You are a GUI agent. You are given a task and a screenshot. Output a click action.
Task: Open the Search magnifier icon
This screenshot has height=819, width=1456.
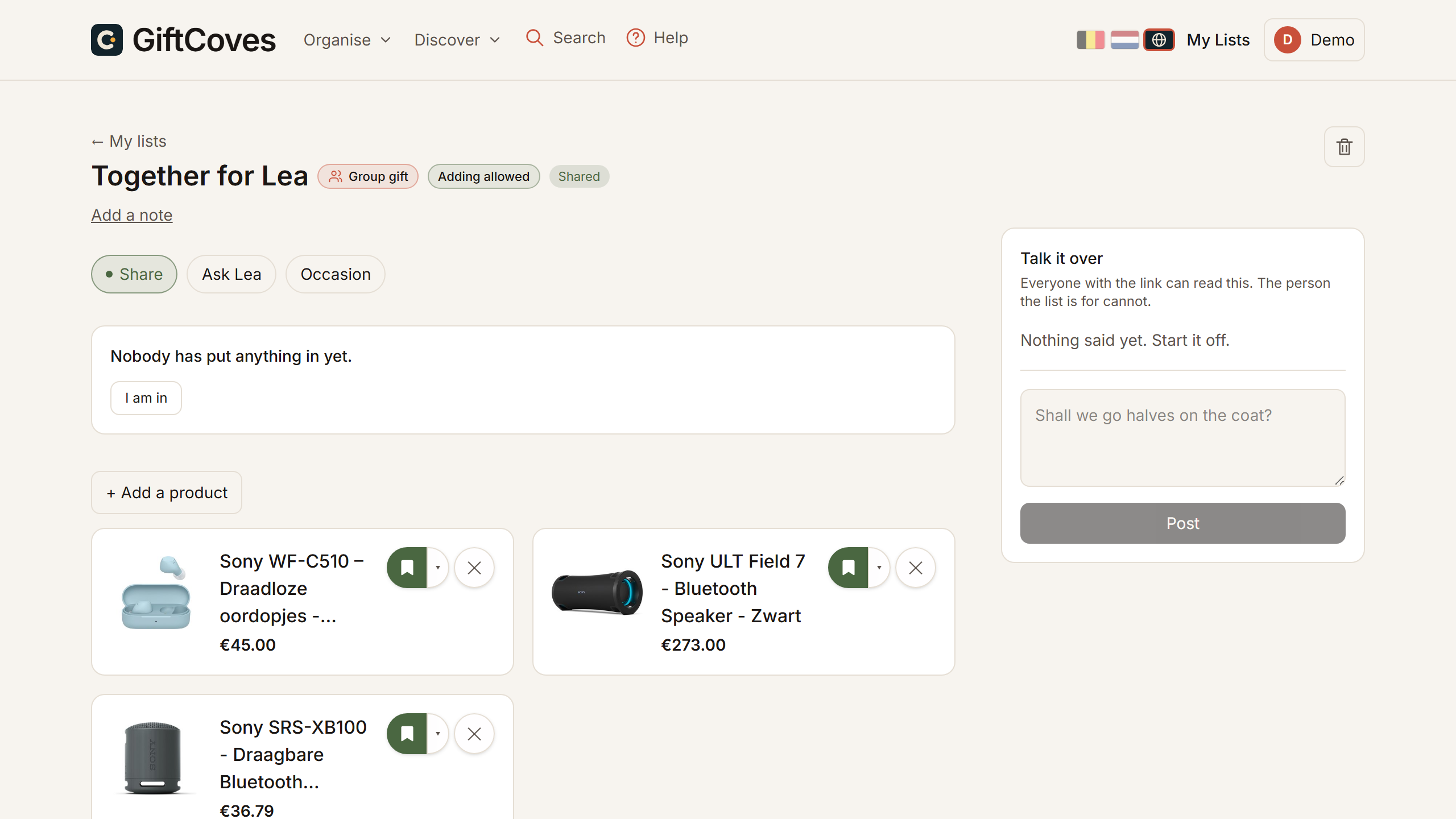click(x=535, y=38)
